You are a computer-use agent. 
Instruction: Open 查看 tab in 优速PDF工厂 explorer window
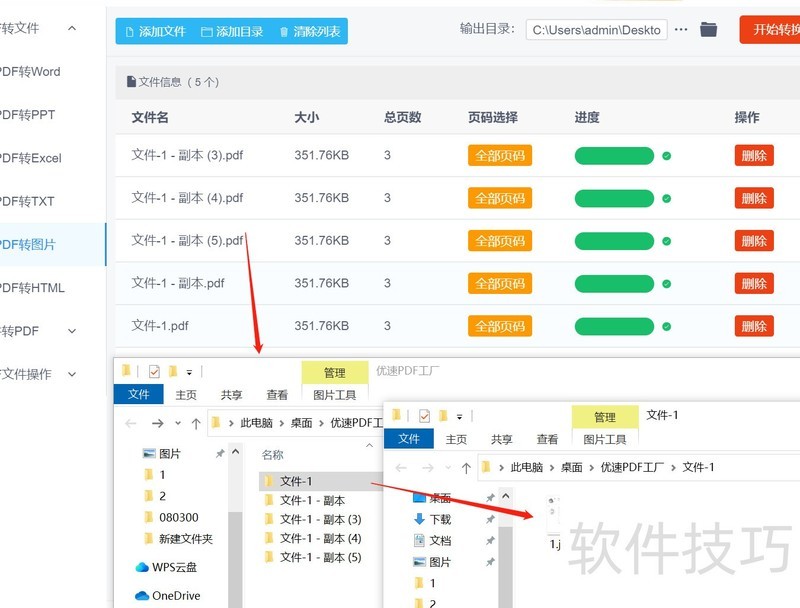click(277, 395)
